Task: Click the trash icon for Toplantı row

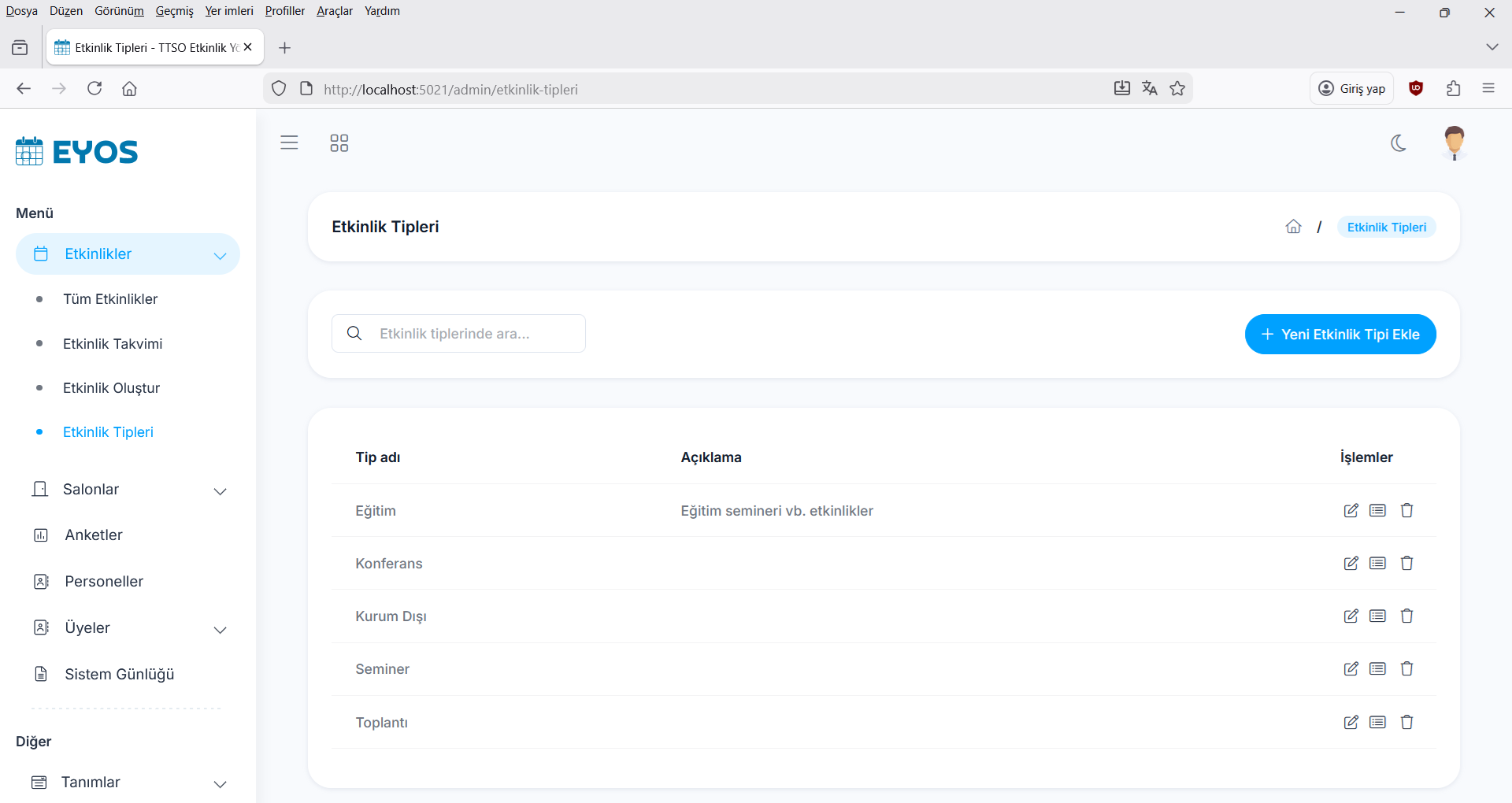Action: tap(1406, 722)
